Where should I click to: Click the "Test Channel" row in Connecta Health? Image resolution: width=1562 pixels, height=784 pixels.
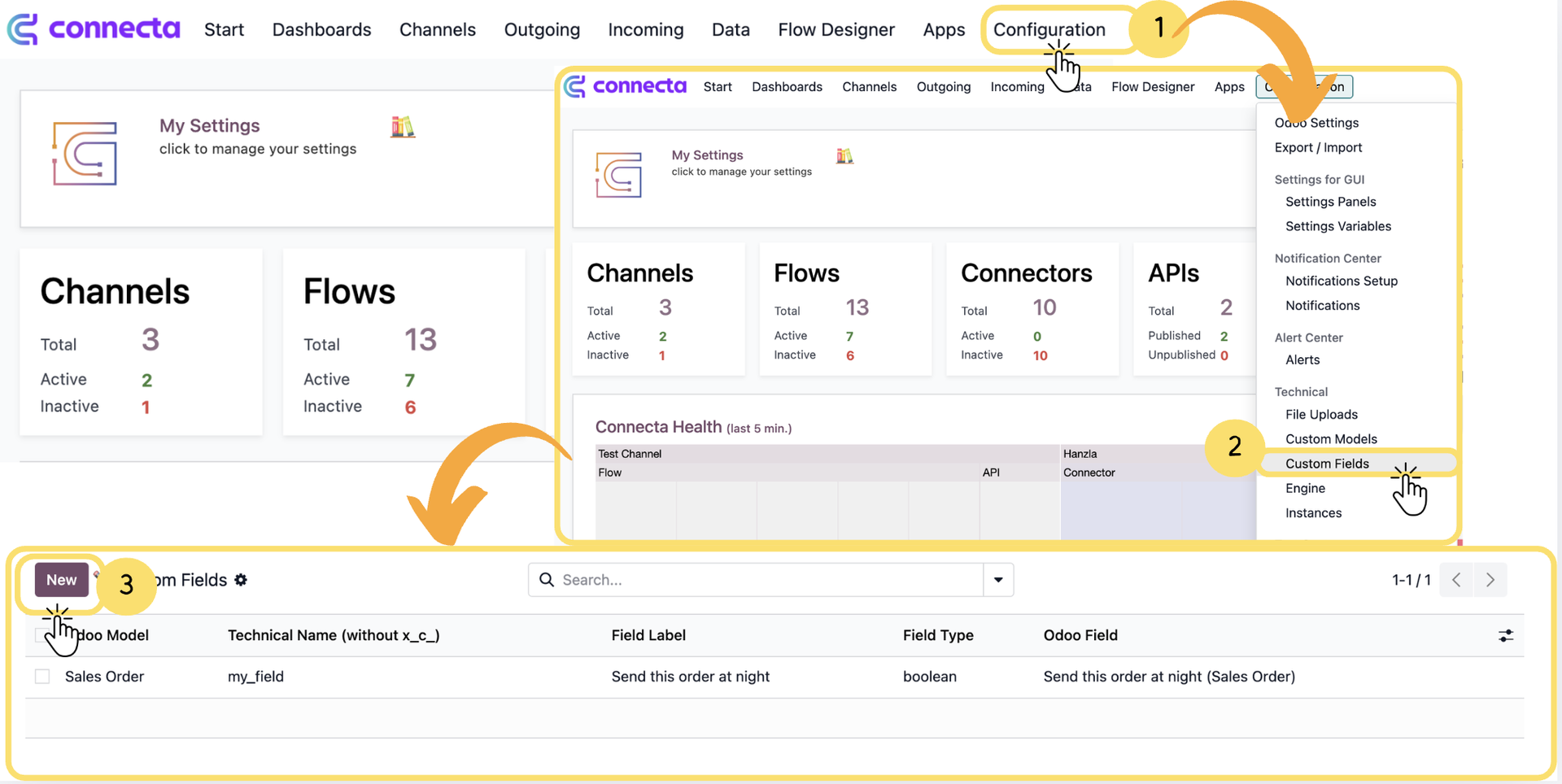827,454
